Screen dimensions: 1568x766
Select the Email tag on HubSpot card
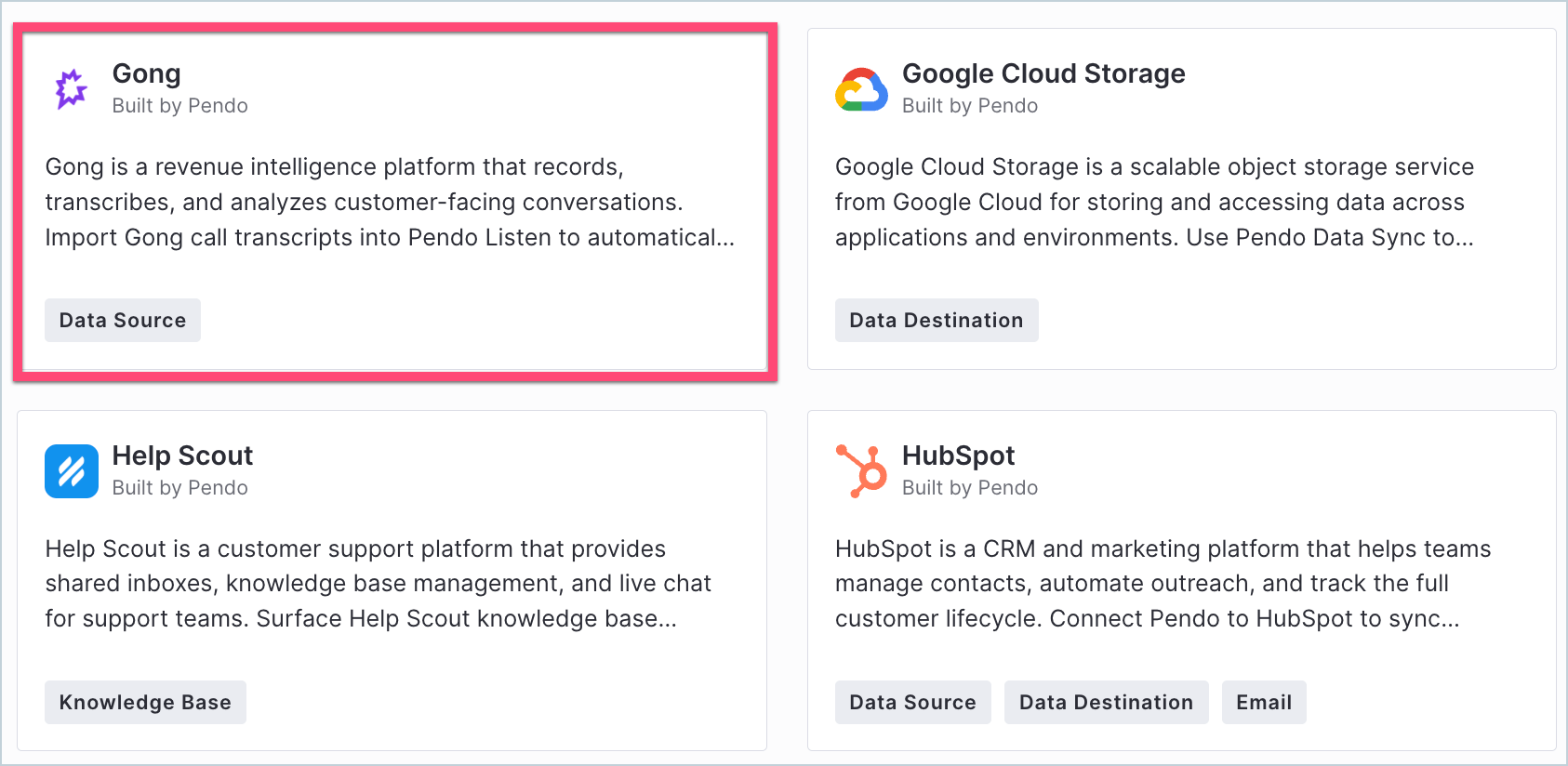coord(1264,702)
